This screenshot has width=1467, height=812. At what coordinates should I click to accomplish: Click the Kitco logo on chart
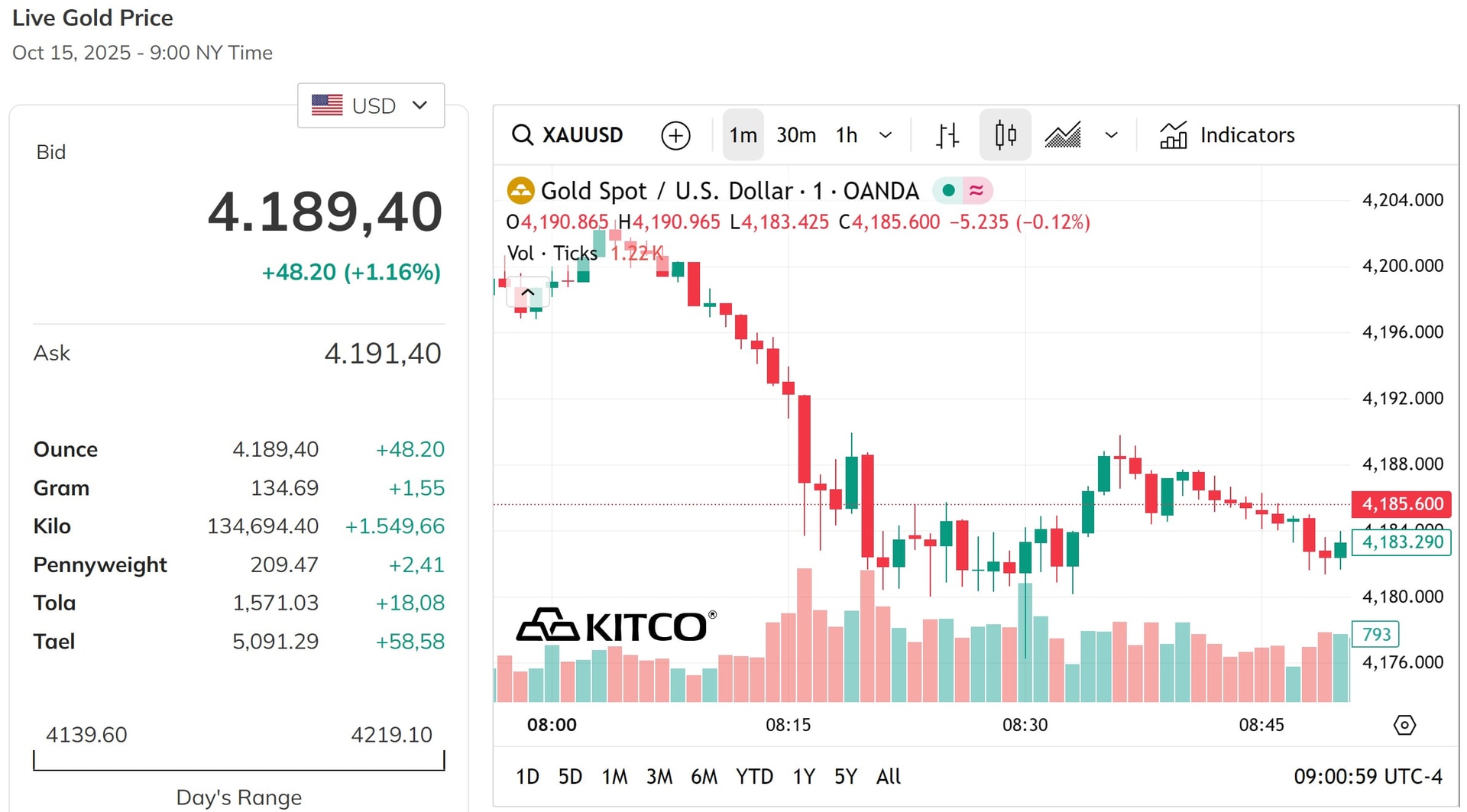(x=617, y=626)
